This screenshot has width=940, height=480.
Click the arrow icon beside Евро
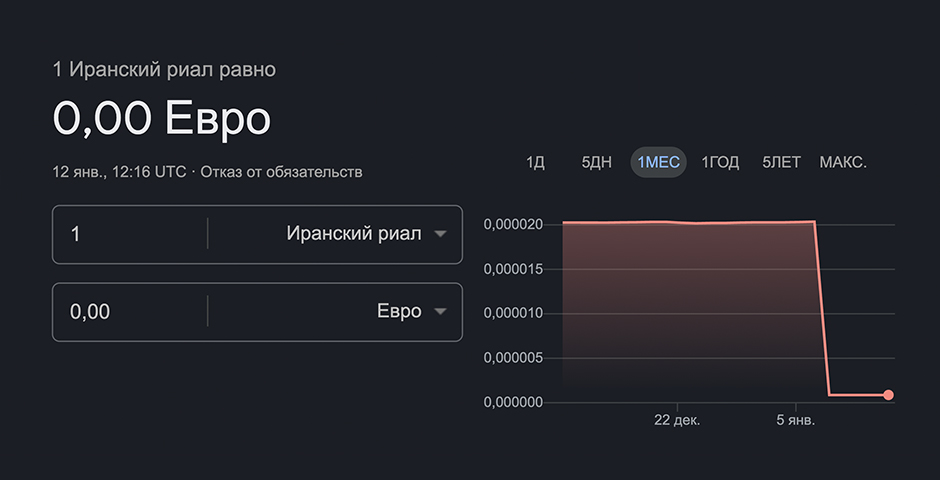tap(440, 312)
